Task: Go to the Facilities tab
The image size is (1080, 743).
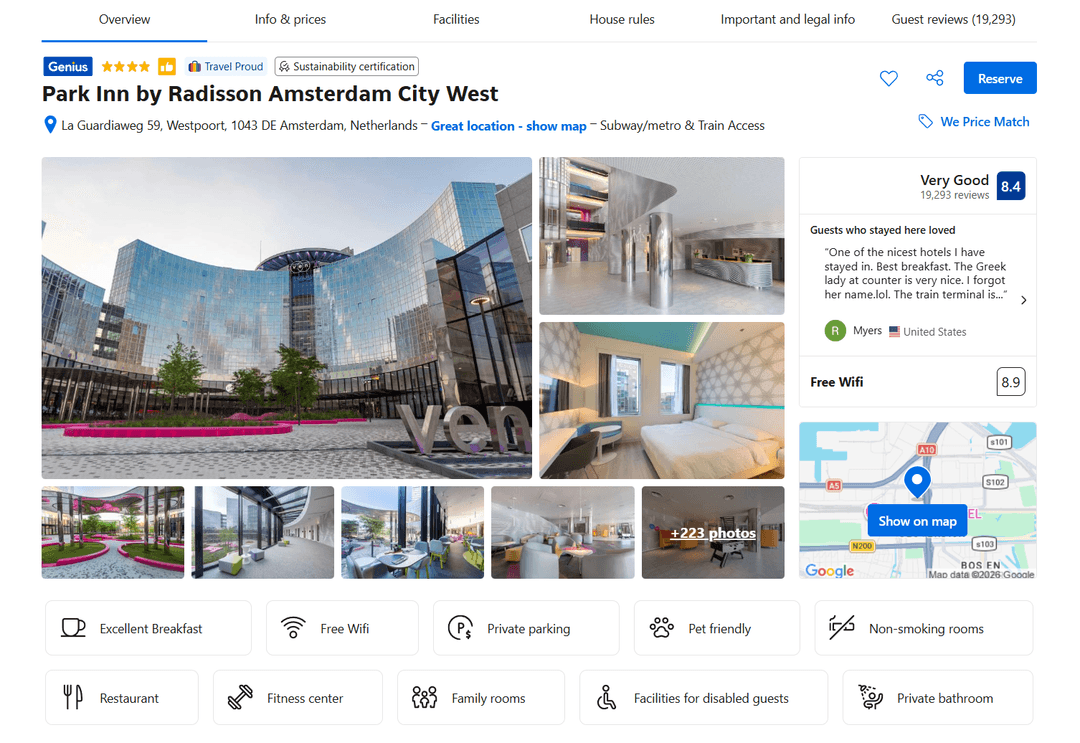Action: 456,19
